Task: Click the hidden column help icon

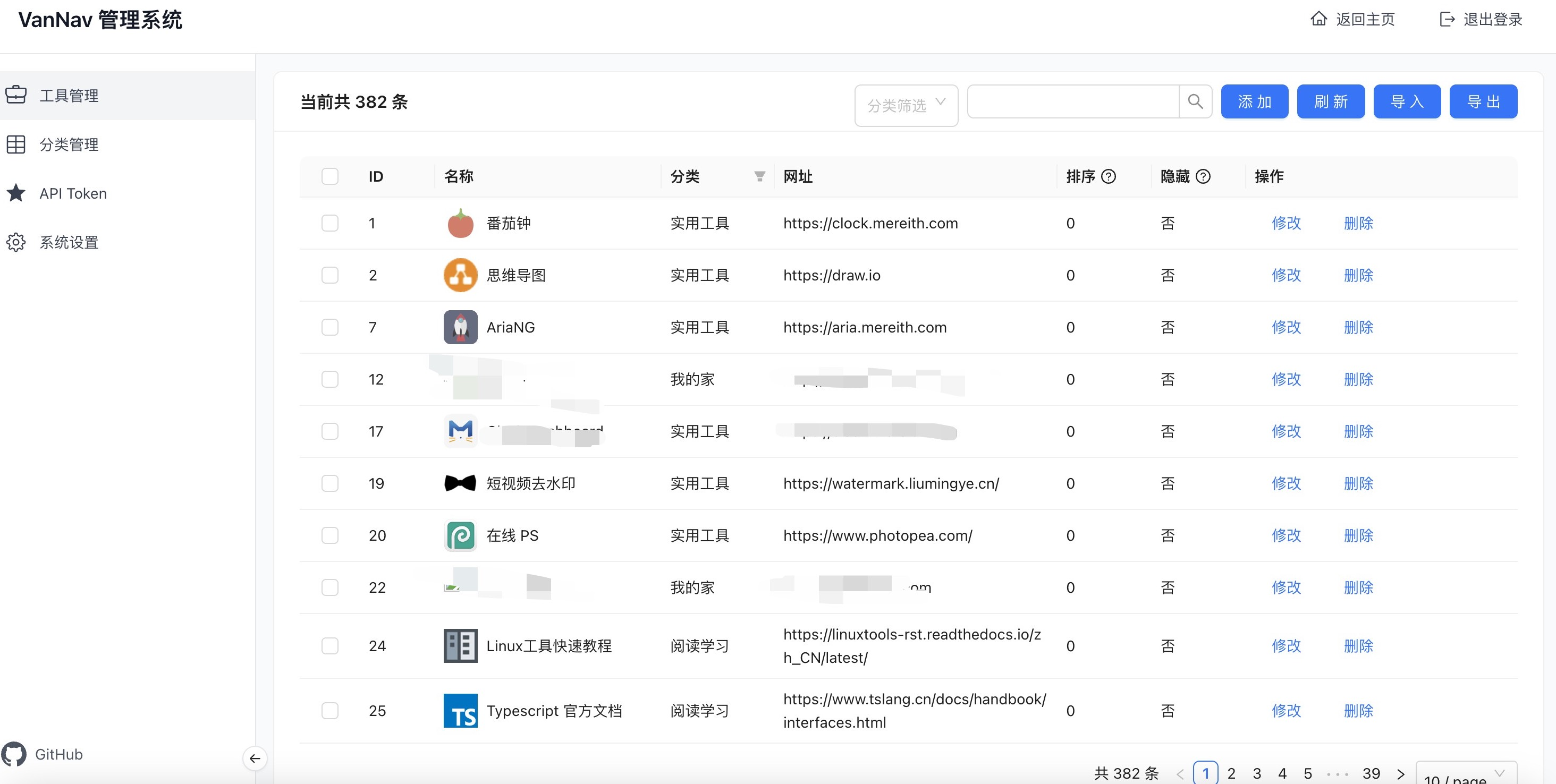Action: tap(1203, 176)
